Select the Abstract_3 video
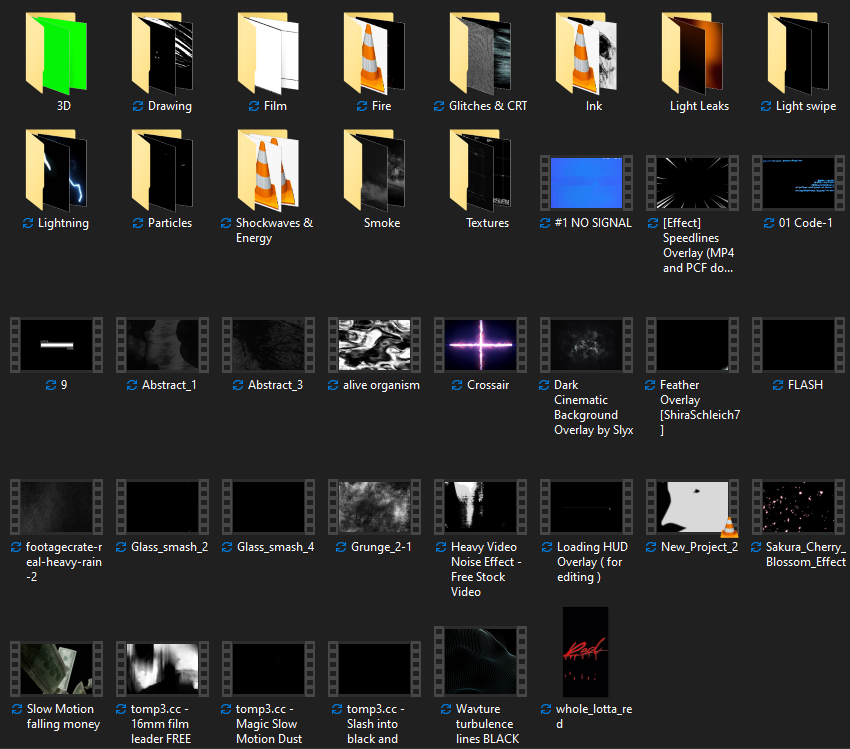 tap(268, 345)
